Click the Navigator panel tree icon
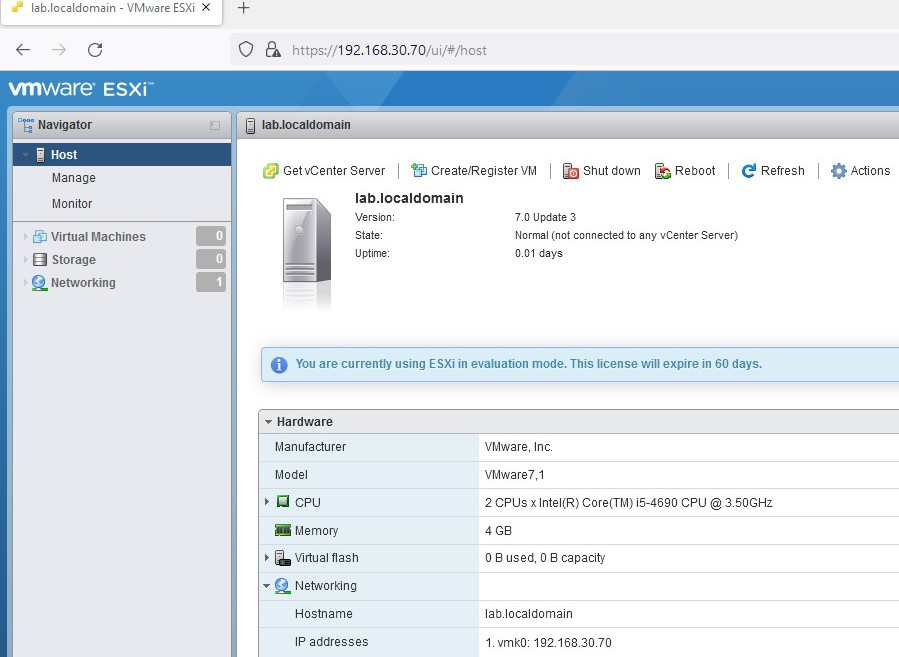This screenshot has height=657, width=899. [x=26, y=125]
